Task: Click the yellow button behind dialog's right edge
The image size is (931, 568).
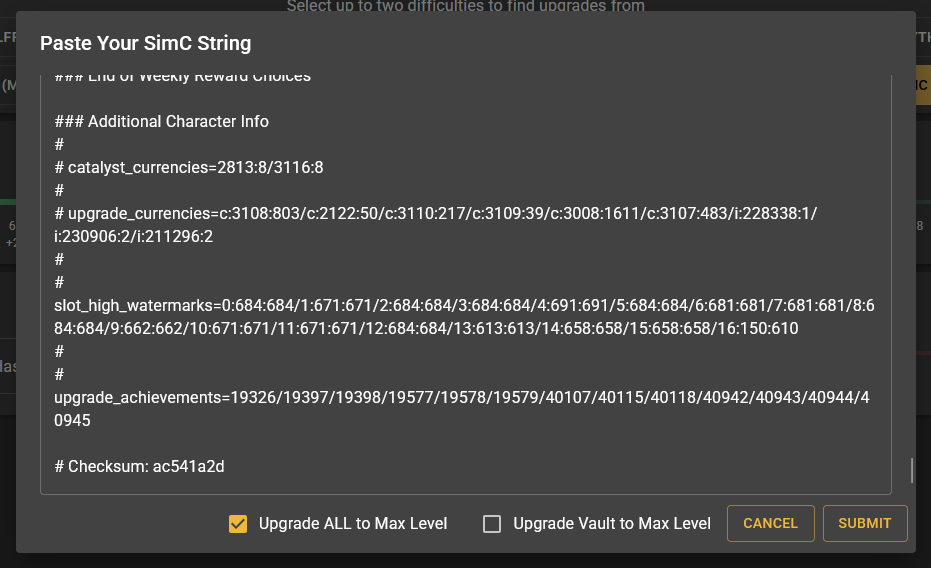Action: coord(923,86)
